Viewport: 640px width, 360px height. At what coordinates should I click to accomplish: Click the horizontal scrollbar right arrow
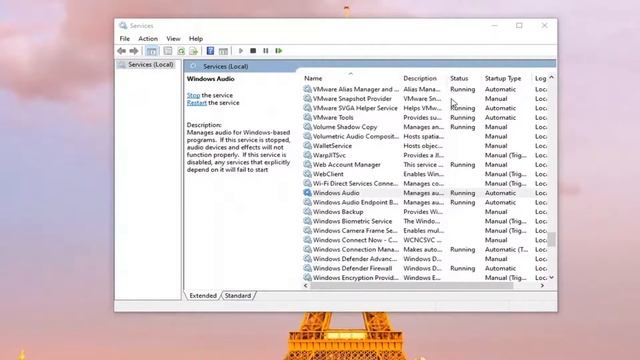(x=542, y=286)
